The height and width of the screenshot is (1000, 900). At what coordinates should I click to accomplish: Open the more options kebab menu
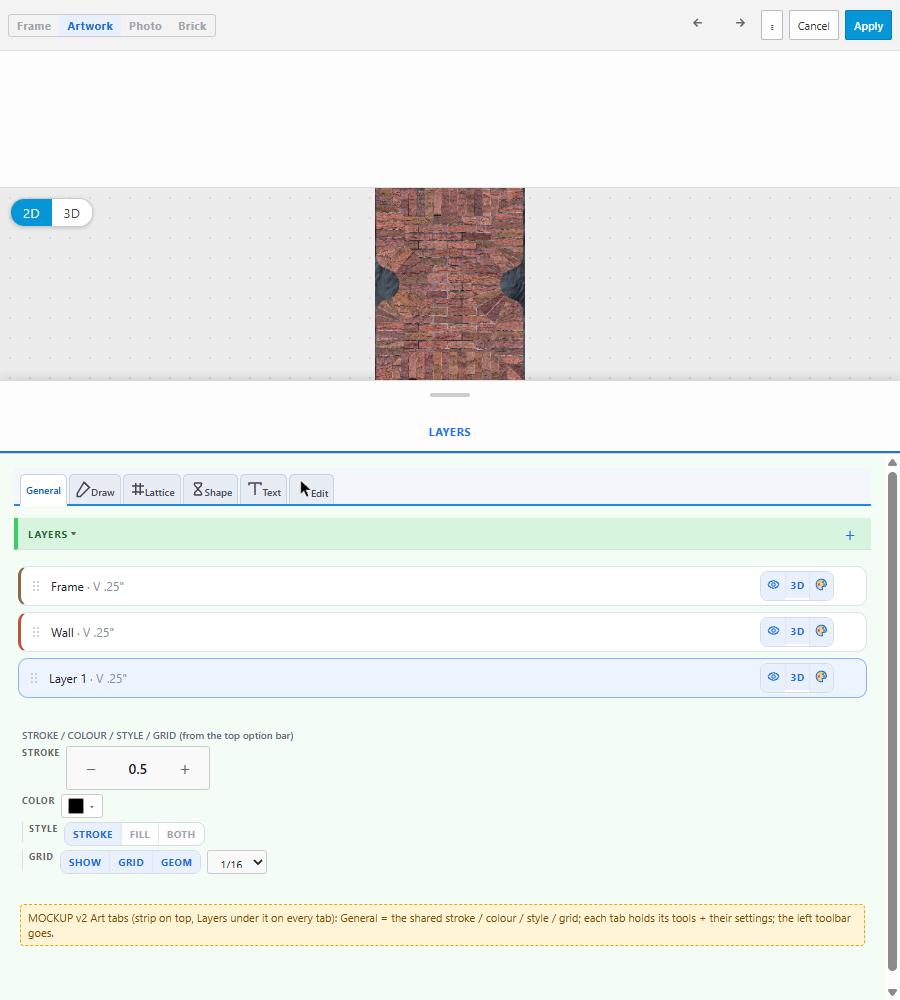coord(772,26)
